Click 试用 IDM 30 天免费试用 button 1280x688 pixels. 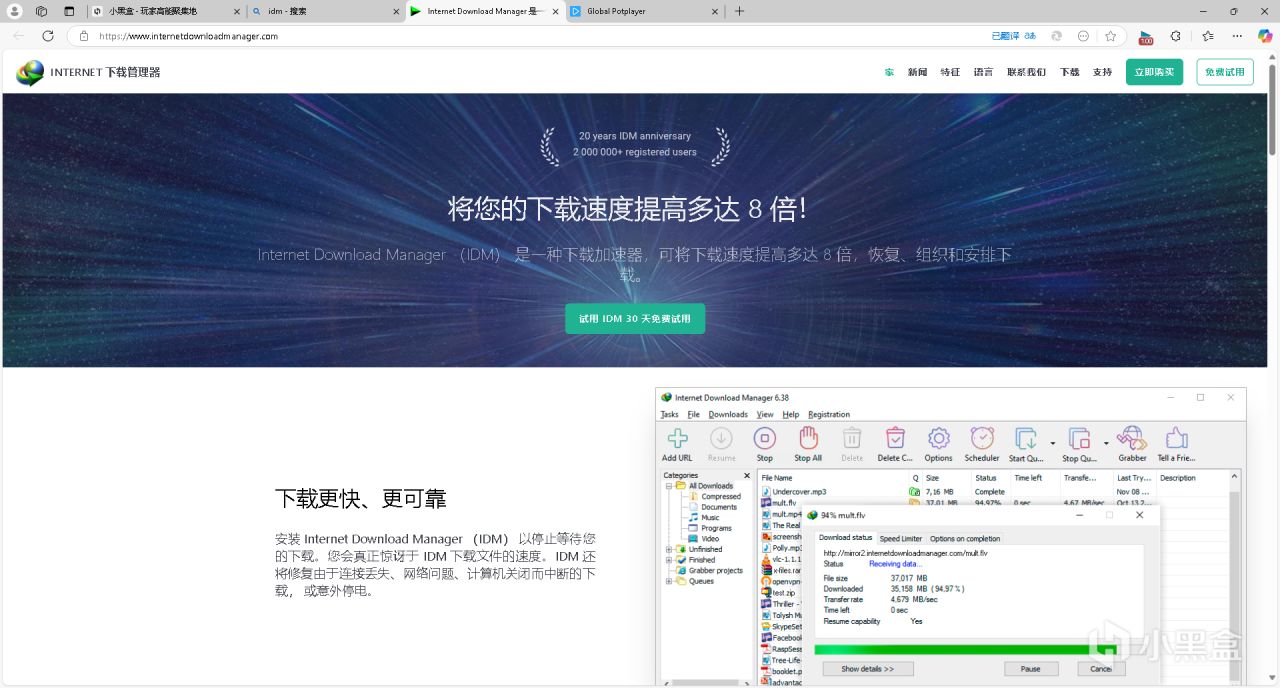[x=635, y=319]
